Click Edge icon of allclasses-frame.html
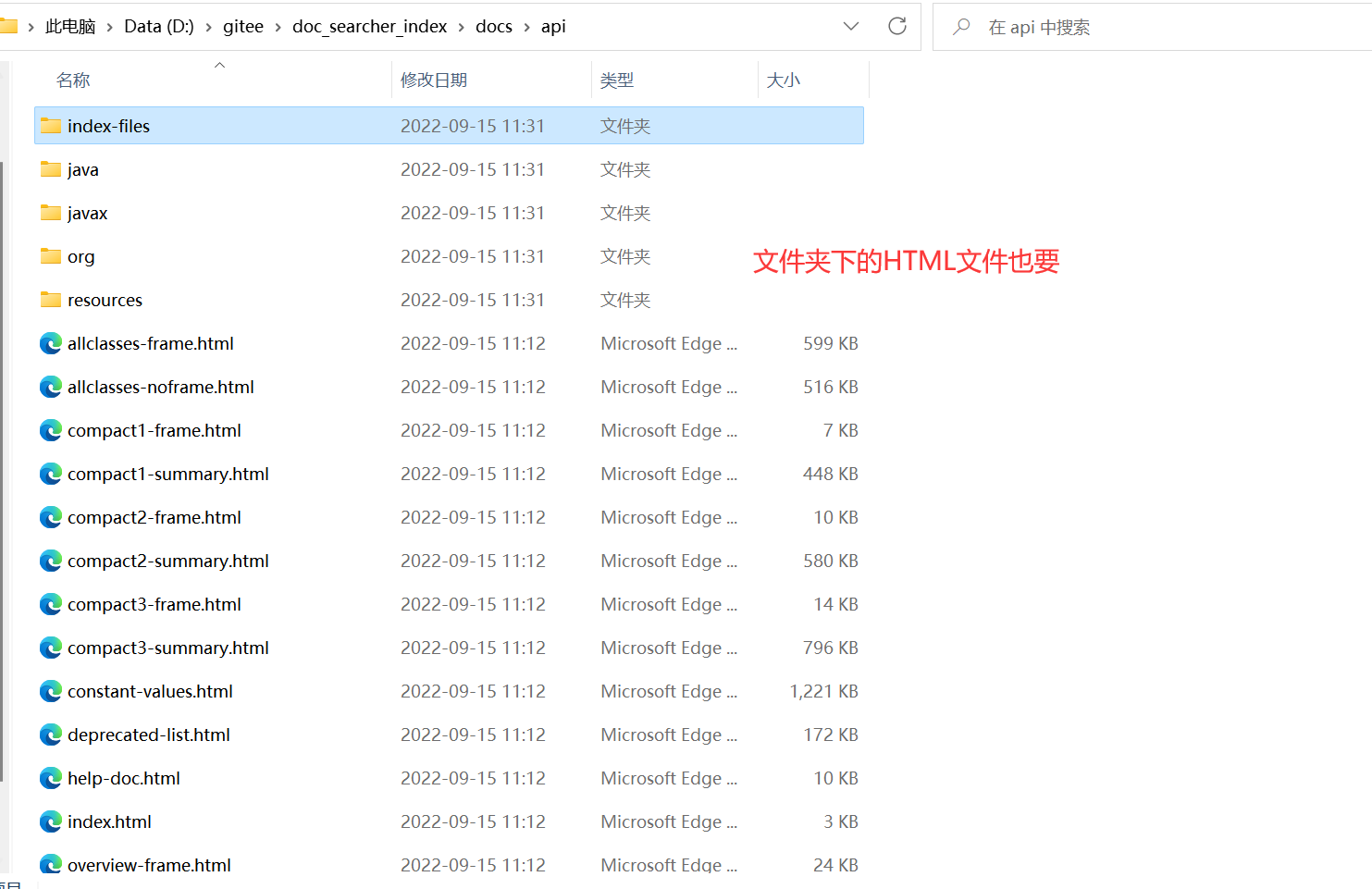The height and width of the screenshot is (889, 1372). 51,343
